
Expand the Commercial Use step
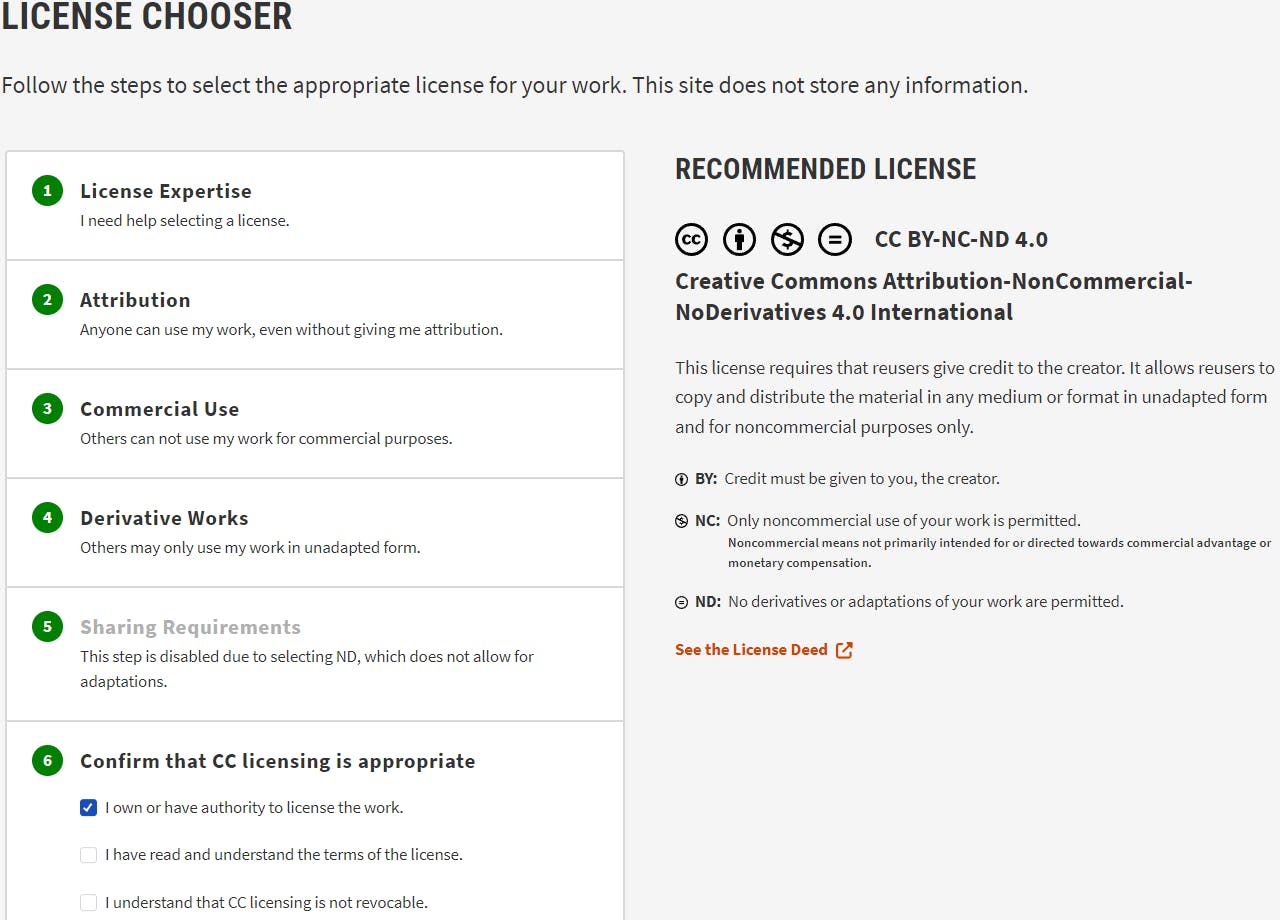click(x=160, y=409)
